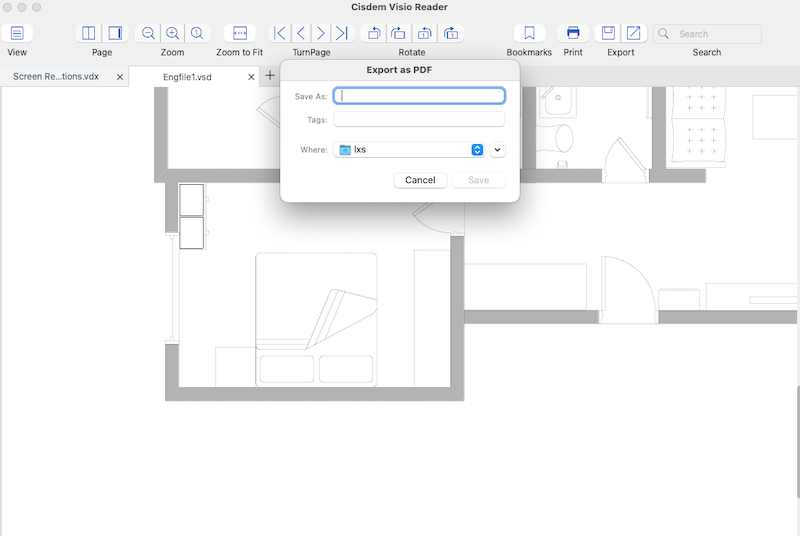This screenshot has width=800, height=536.
Task: Click the vertical scrollbar thumb
Action: point(798,442)
